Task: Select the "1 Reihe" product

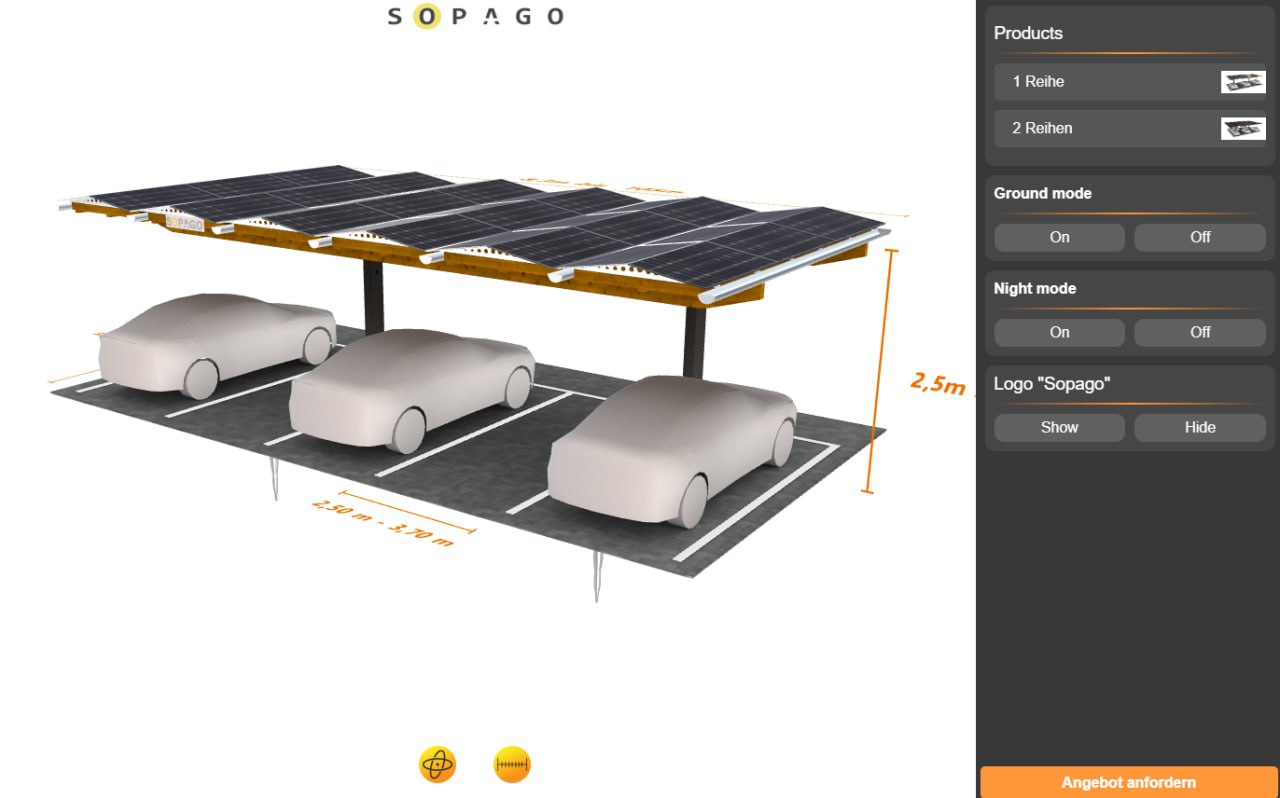Action: [x=1131, y=82]
